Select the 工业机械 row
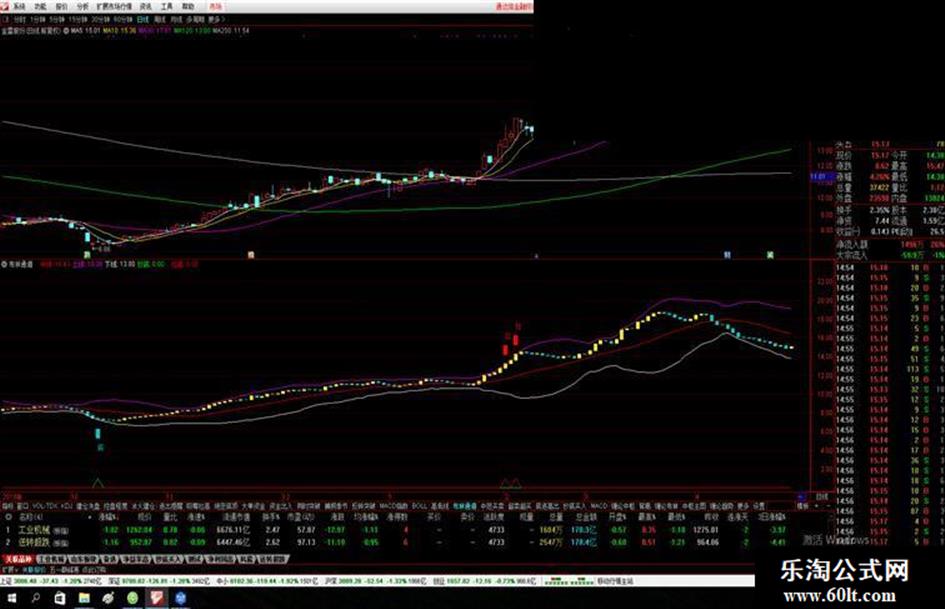This screenshot has width=945, height=609. tap(394, 530)
